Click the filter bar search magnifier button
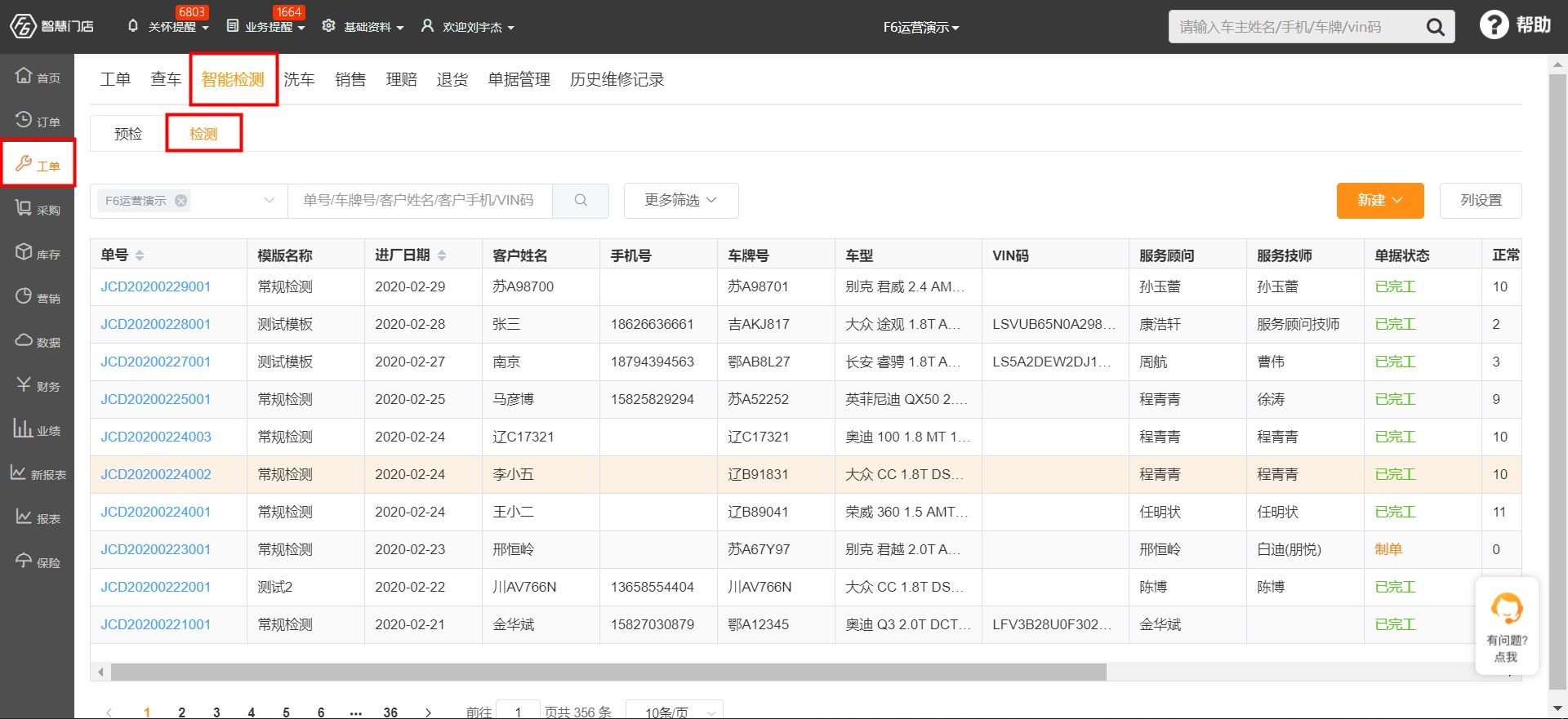1568x719 pixels. (x=581, y=200)
